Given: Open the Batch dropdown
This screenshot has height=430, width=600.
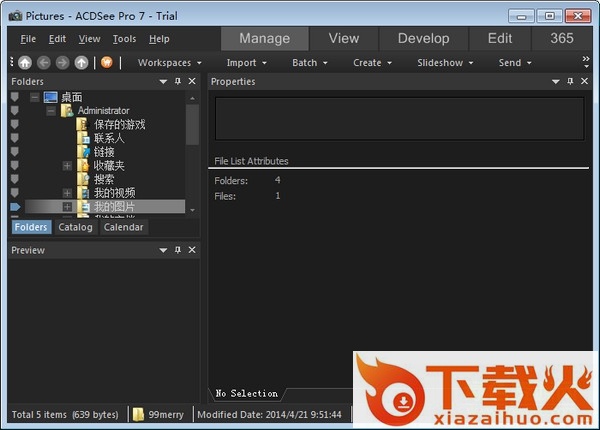Looking at the screenshot, I should pyautogui.click(x=310, y=63).
